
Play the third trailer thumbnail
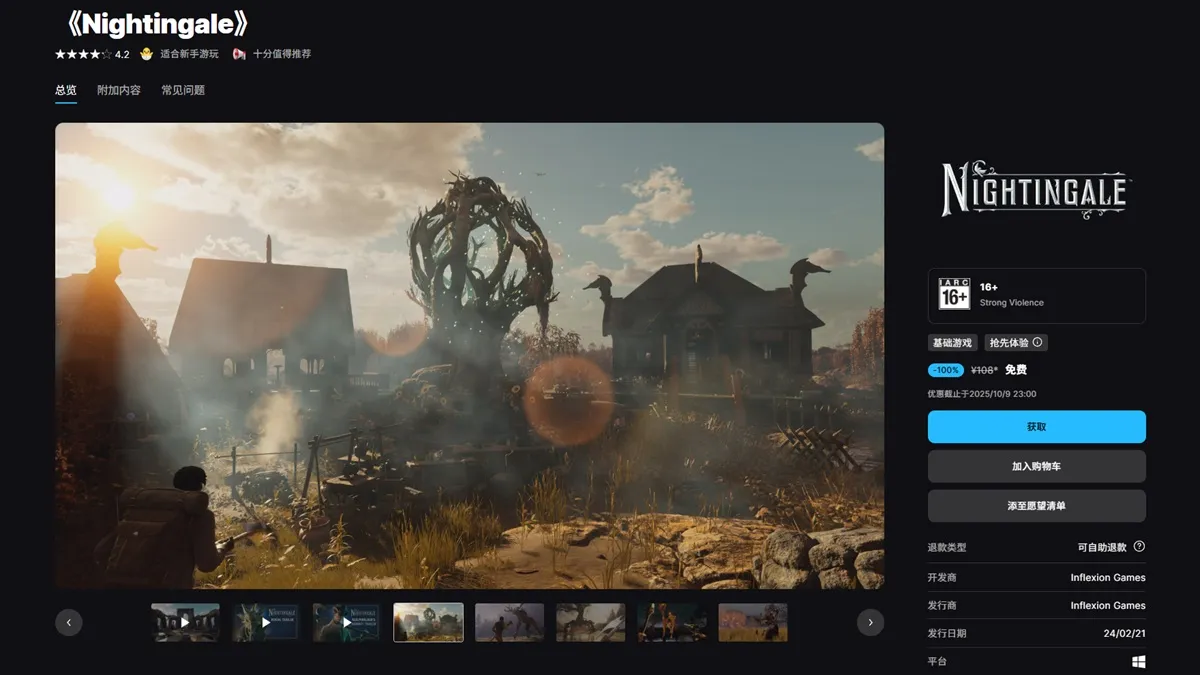pos(347,622)
